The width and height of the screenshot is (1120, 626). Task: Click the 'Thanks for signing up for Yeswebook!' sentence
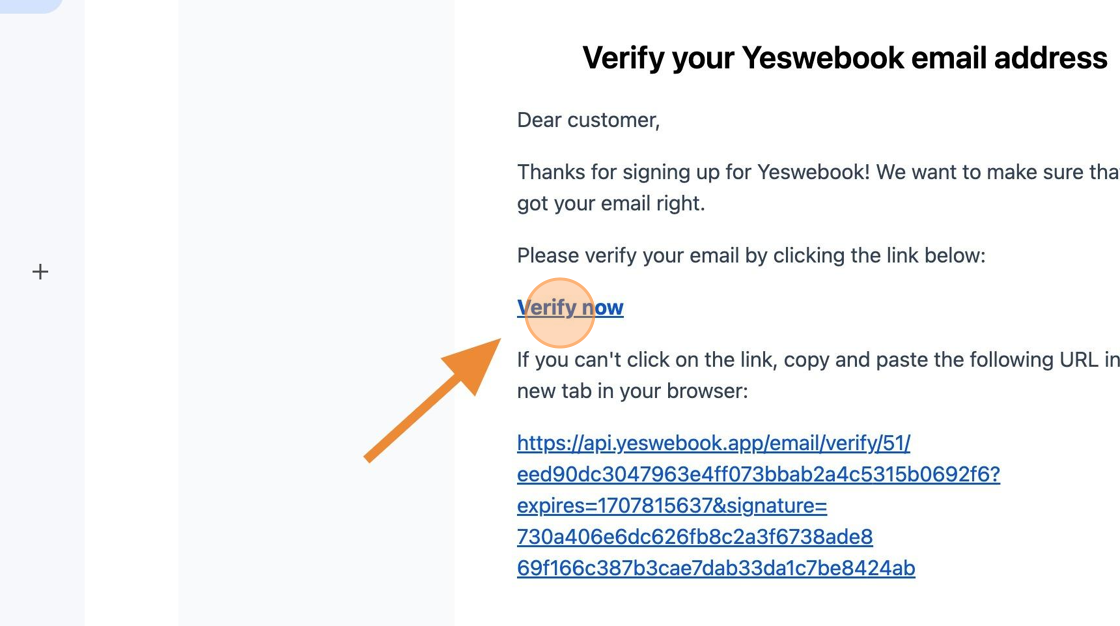(x=693, y=172)
